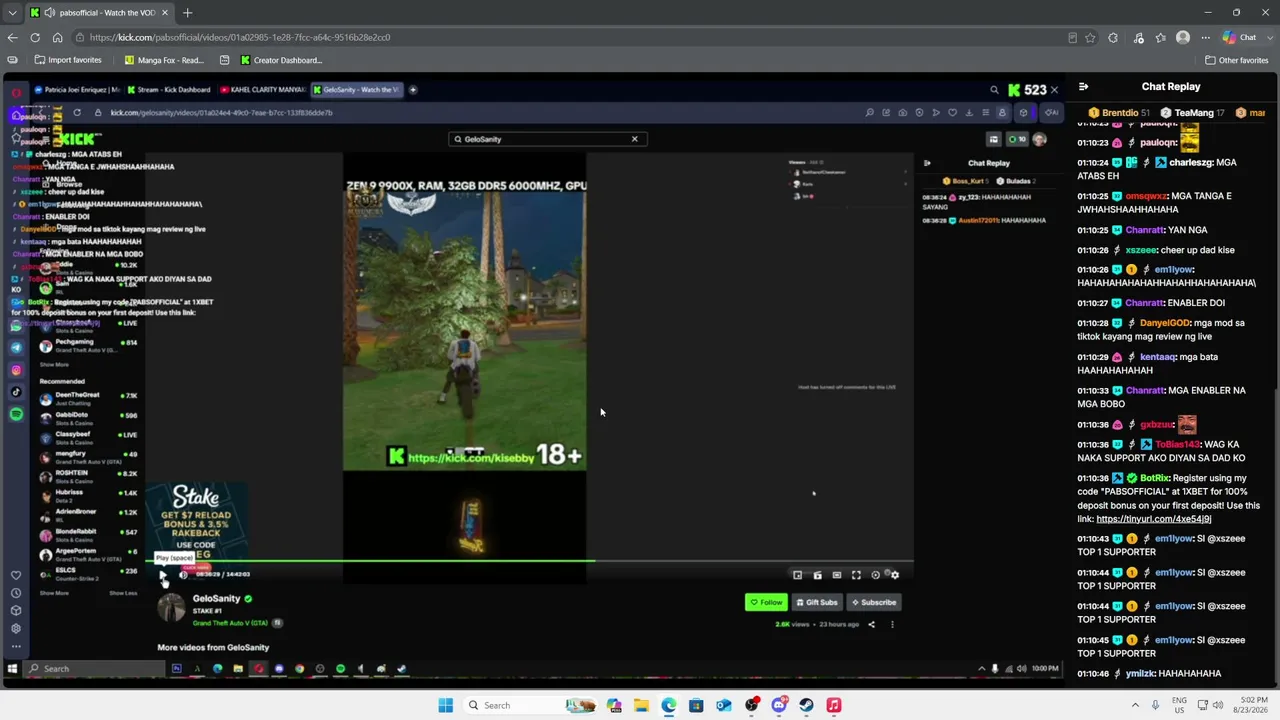
Task: Click the Gift Subs button
Action: [x=817, y=602]
